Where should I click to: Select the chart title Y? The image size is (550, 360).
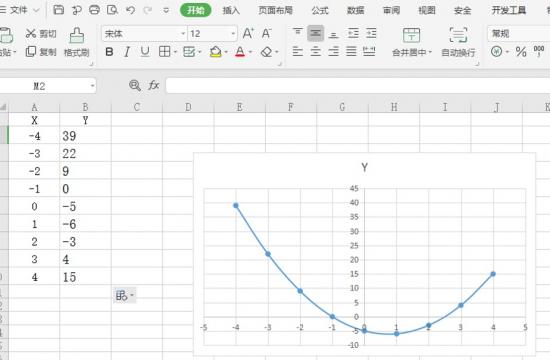coord(364,167)
